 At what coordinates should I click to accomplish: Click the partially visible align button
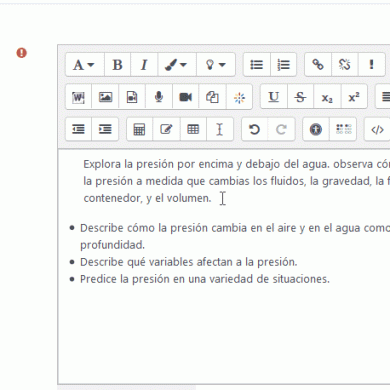tap(384, 97)
